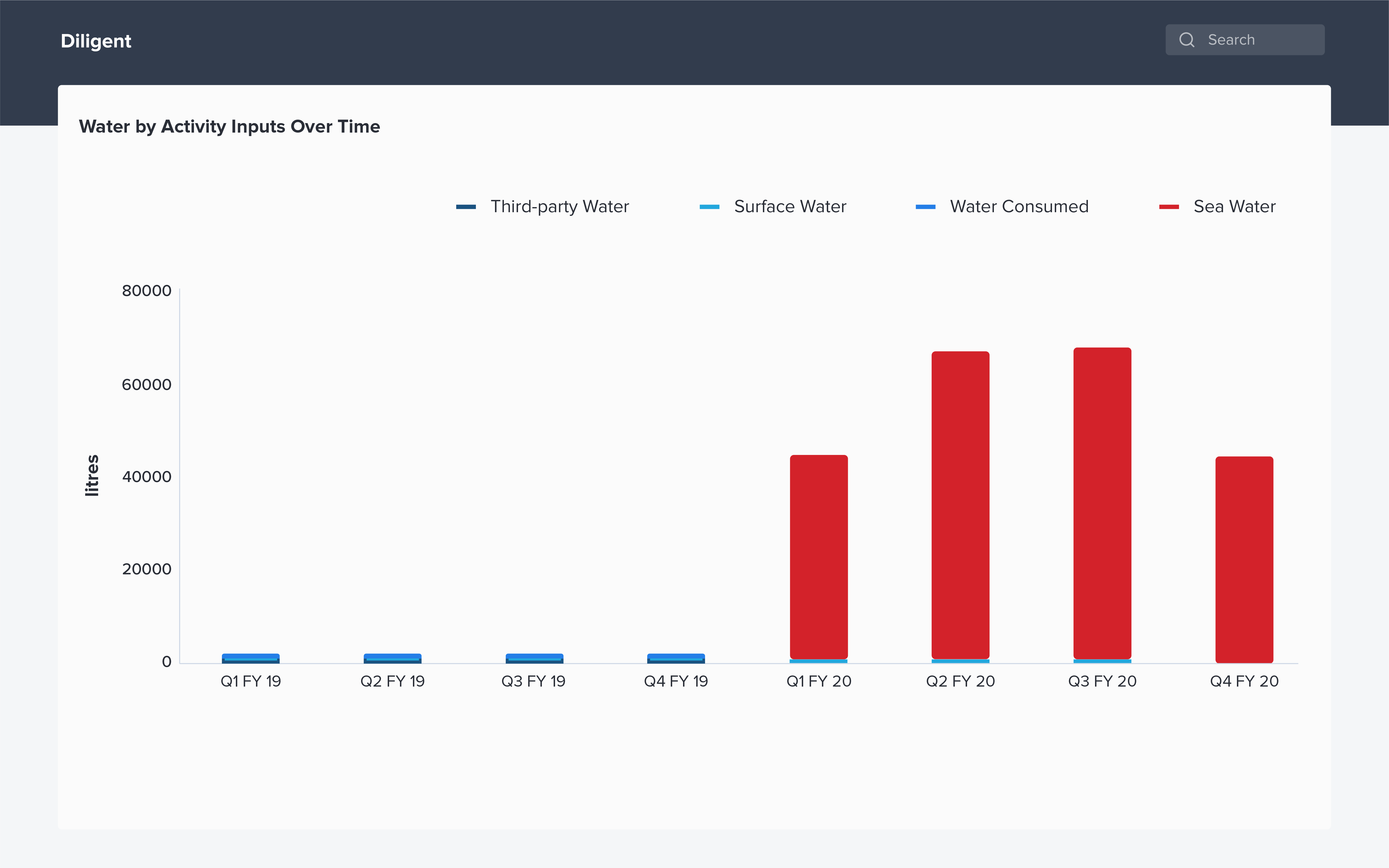Click the red Sea Water swatch
The image size is (1389, 868).
tap(1169, 207)
